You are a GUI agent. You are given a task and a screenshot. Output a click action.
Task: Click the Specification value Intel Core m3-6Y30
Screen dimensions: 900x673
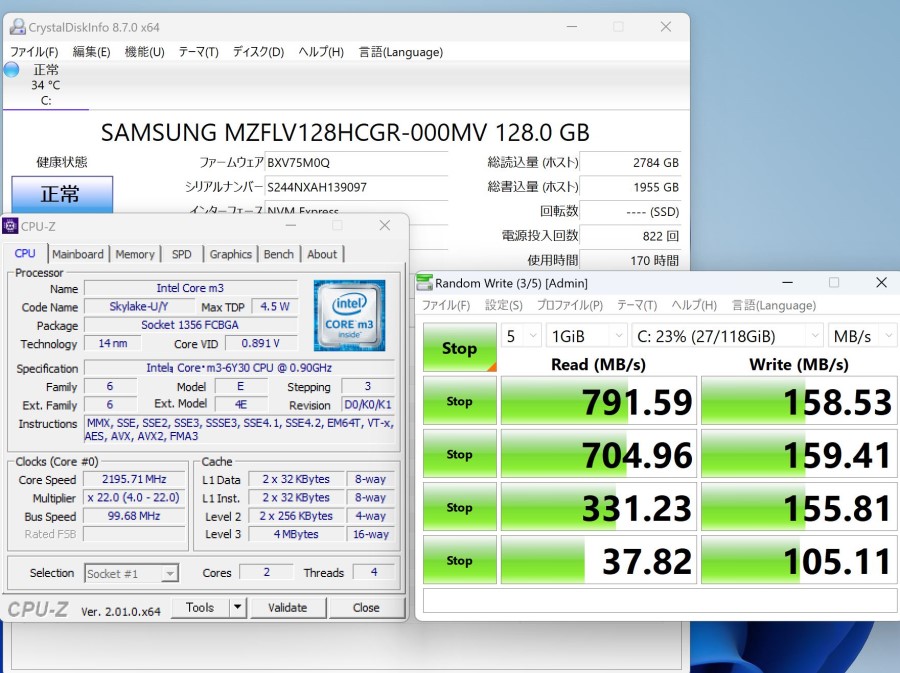tap(239, 368)
